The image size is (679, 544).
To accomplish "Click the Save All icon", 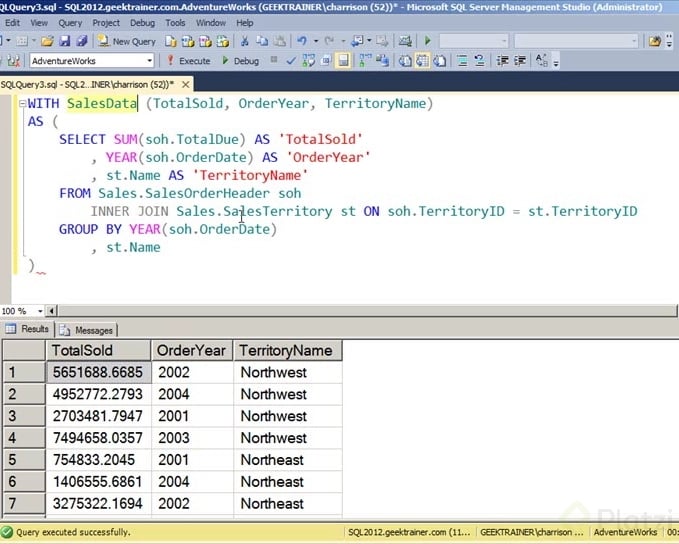I will (x=81, y=41).
